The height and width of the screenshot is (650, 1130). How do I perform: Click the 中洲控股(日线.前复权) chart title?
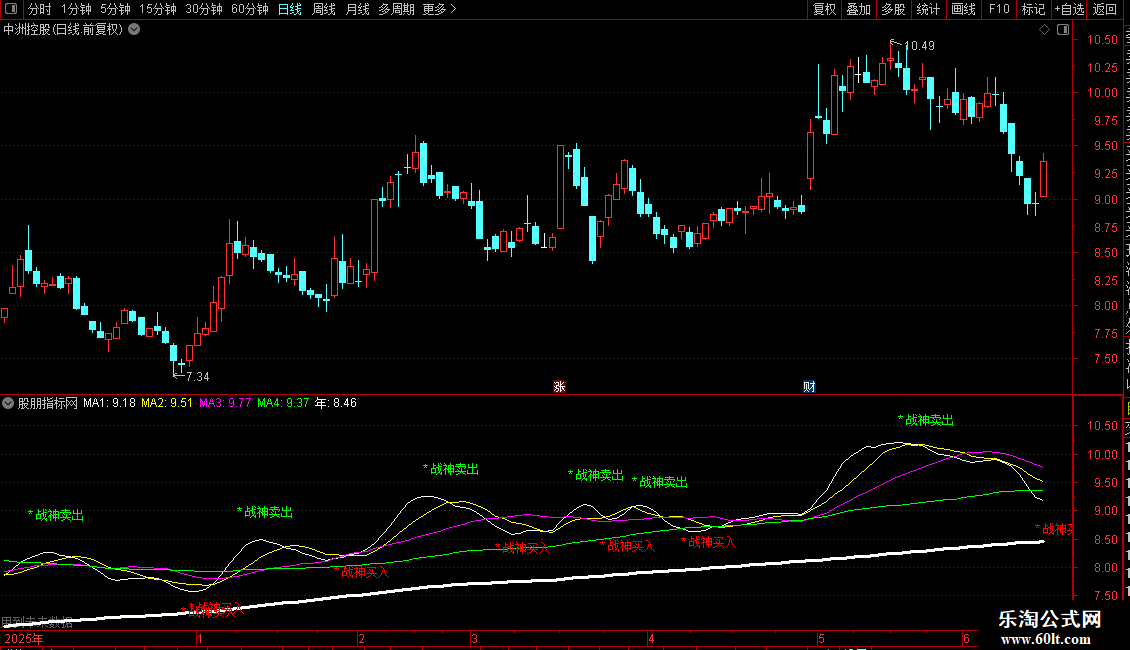[x=63, y=30]
